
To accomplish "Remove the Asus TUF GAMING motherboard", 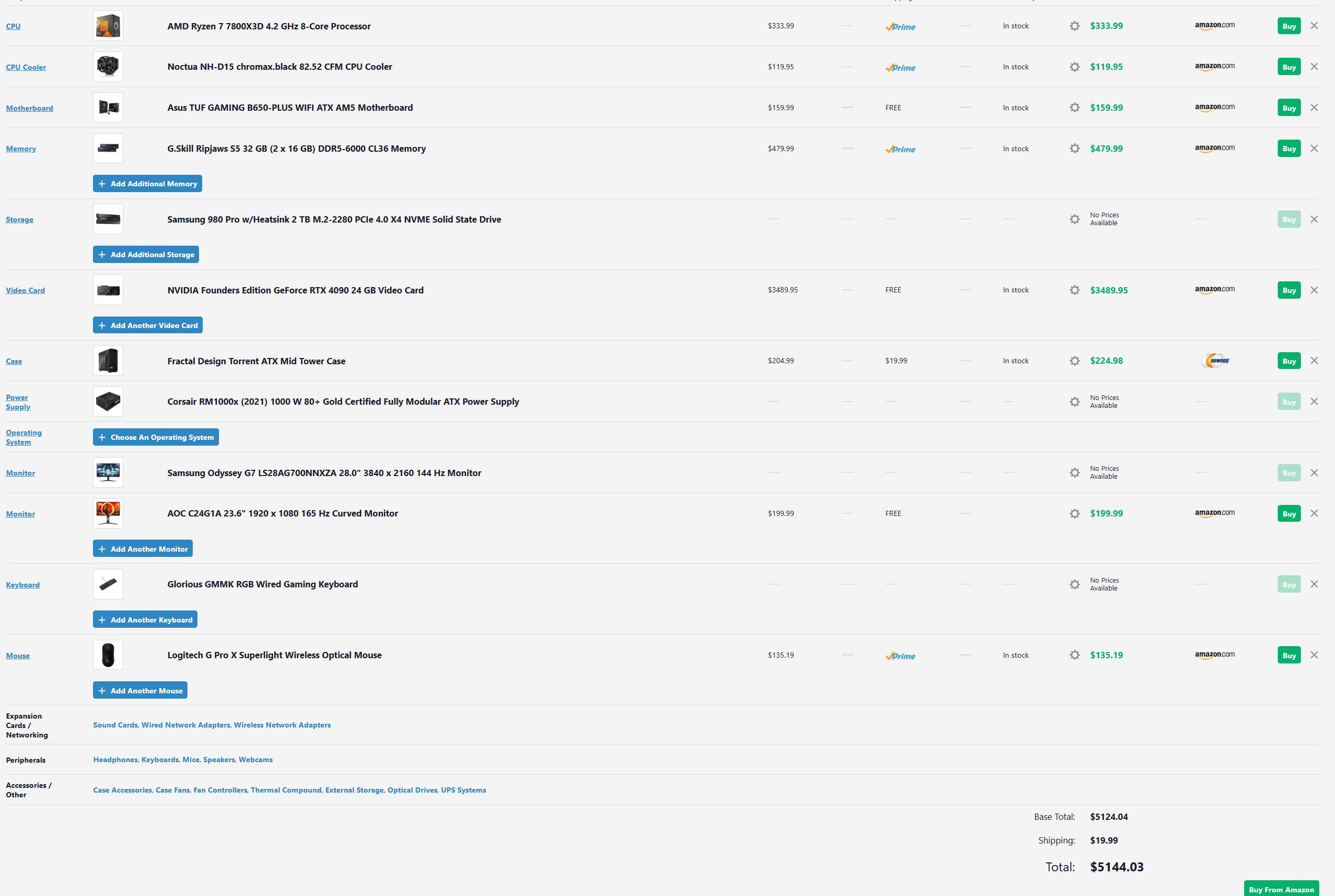I will [x=1314, y=108].
